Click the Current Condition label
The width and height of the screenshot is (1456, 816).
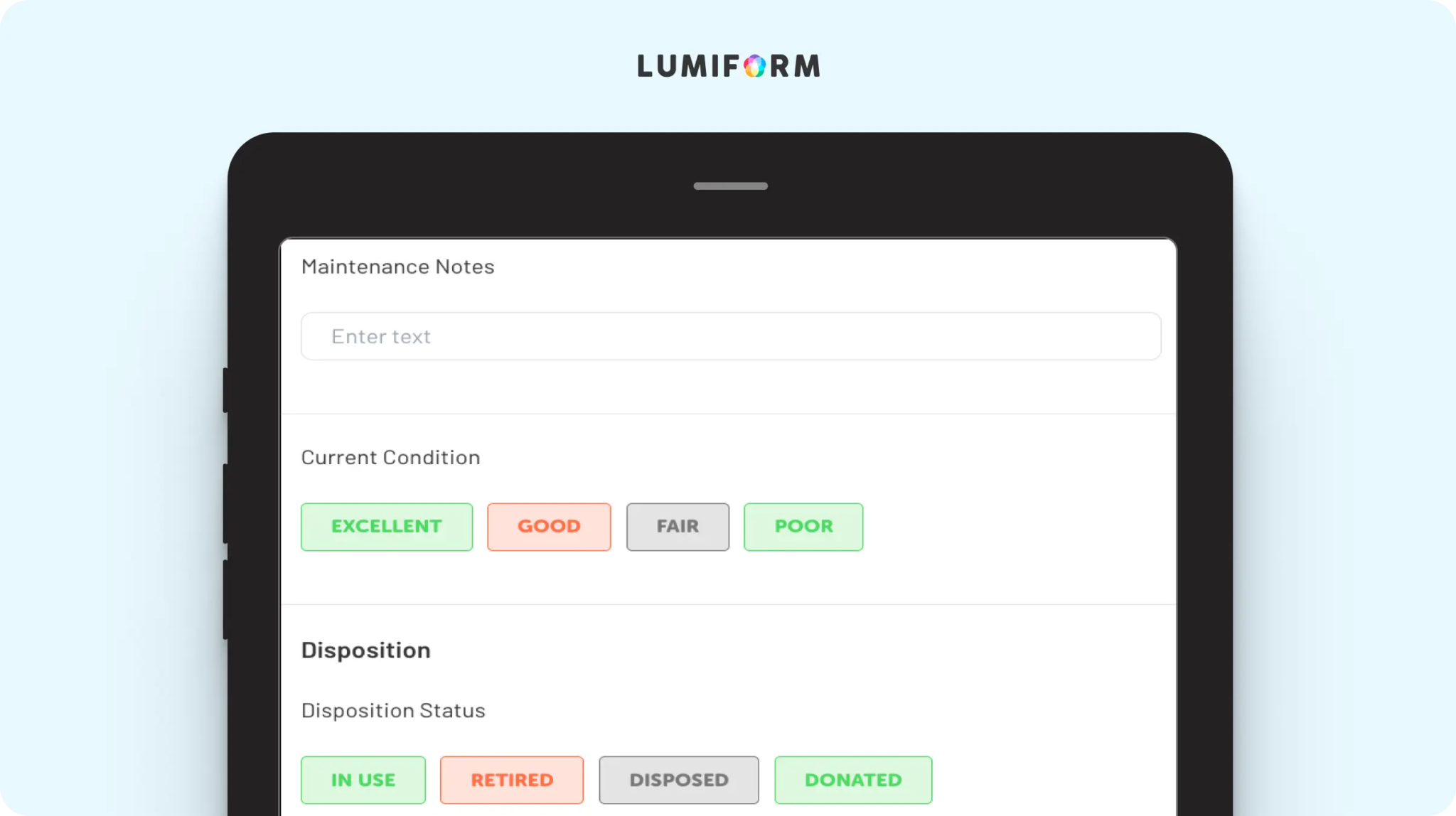[x=390, y=457]
